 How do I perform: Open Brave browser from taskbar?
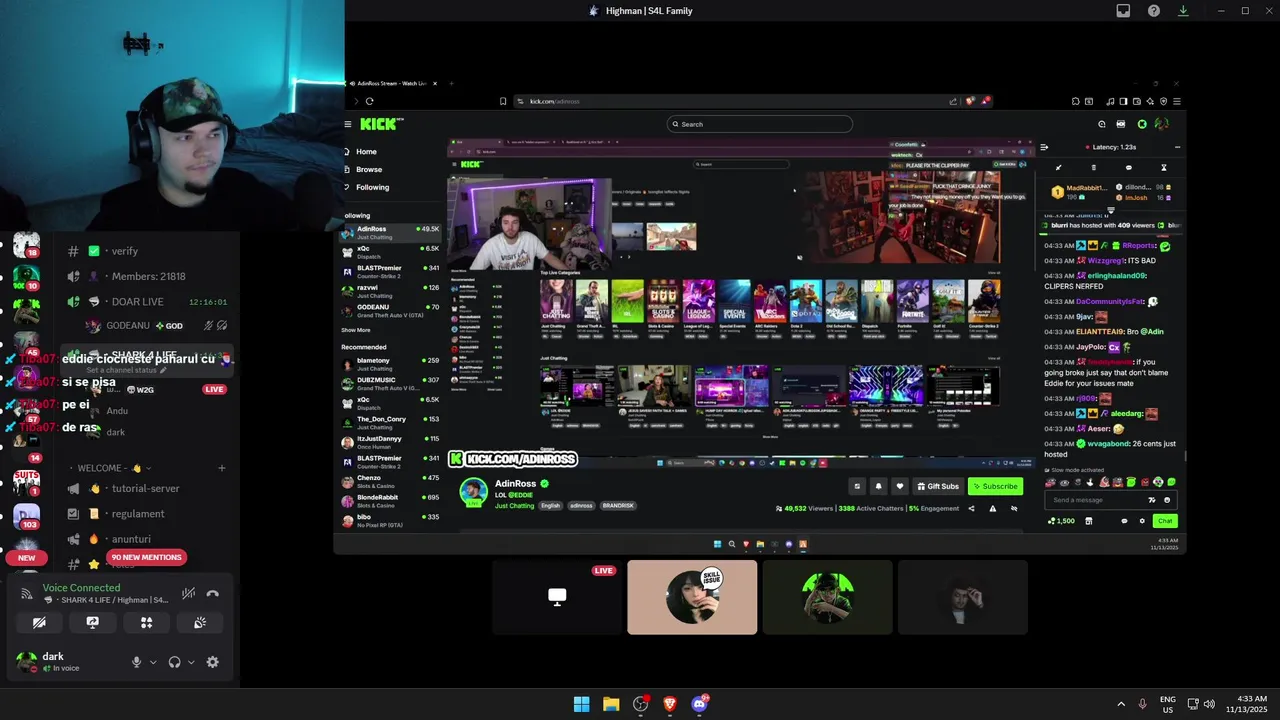670,704
